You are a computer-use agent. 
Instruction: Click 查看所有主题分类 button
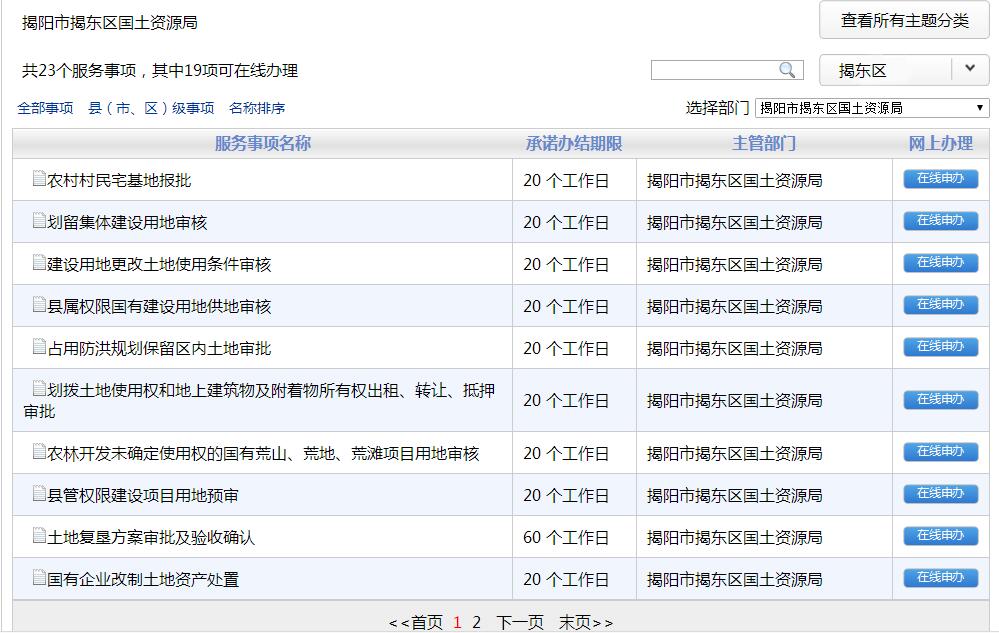pos(904,21)
